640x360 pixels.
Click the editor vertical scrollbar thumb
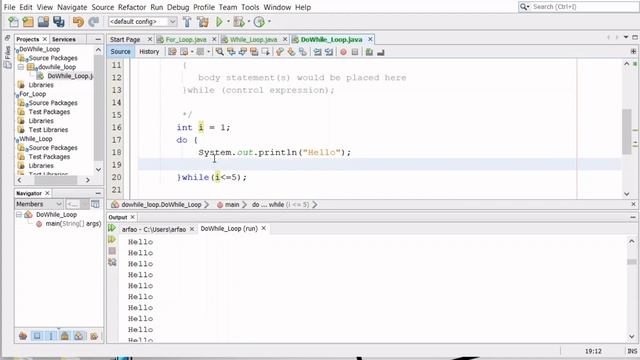tap(627, 131)
